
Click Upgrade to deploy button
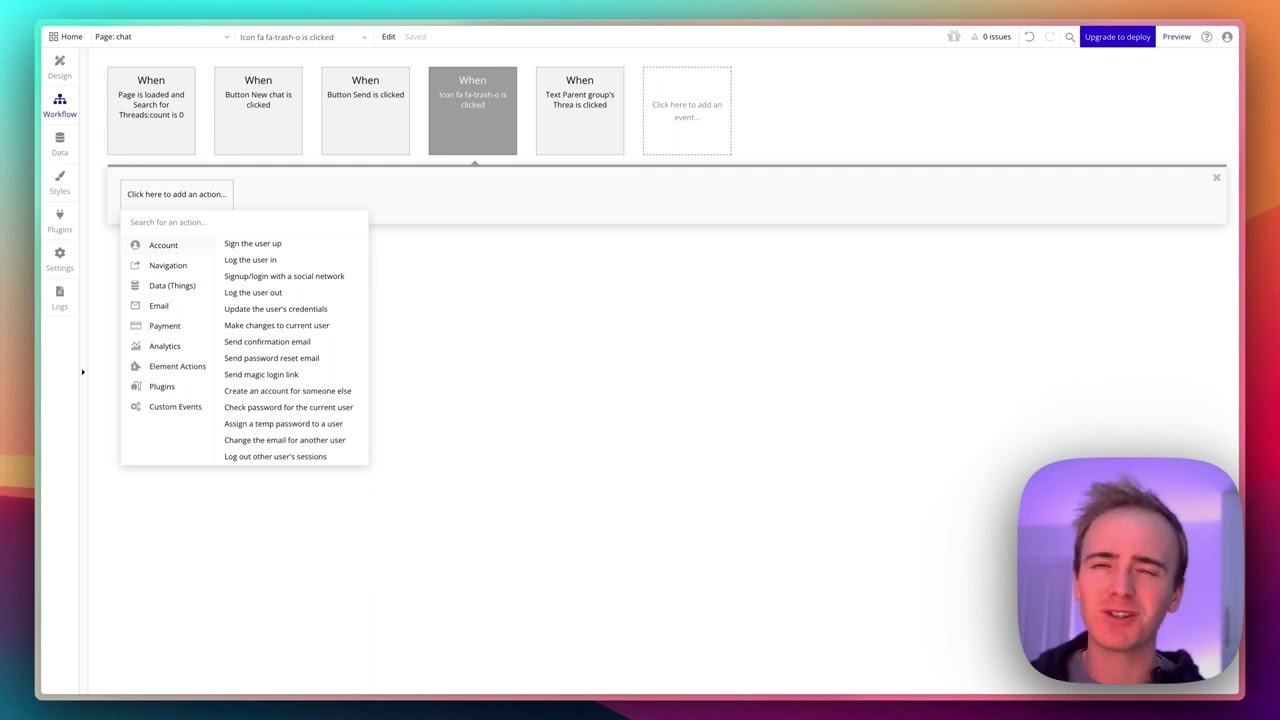(1117, 37)
